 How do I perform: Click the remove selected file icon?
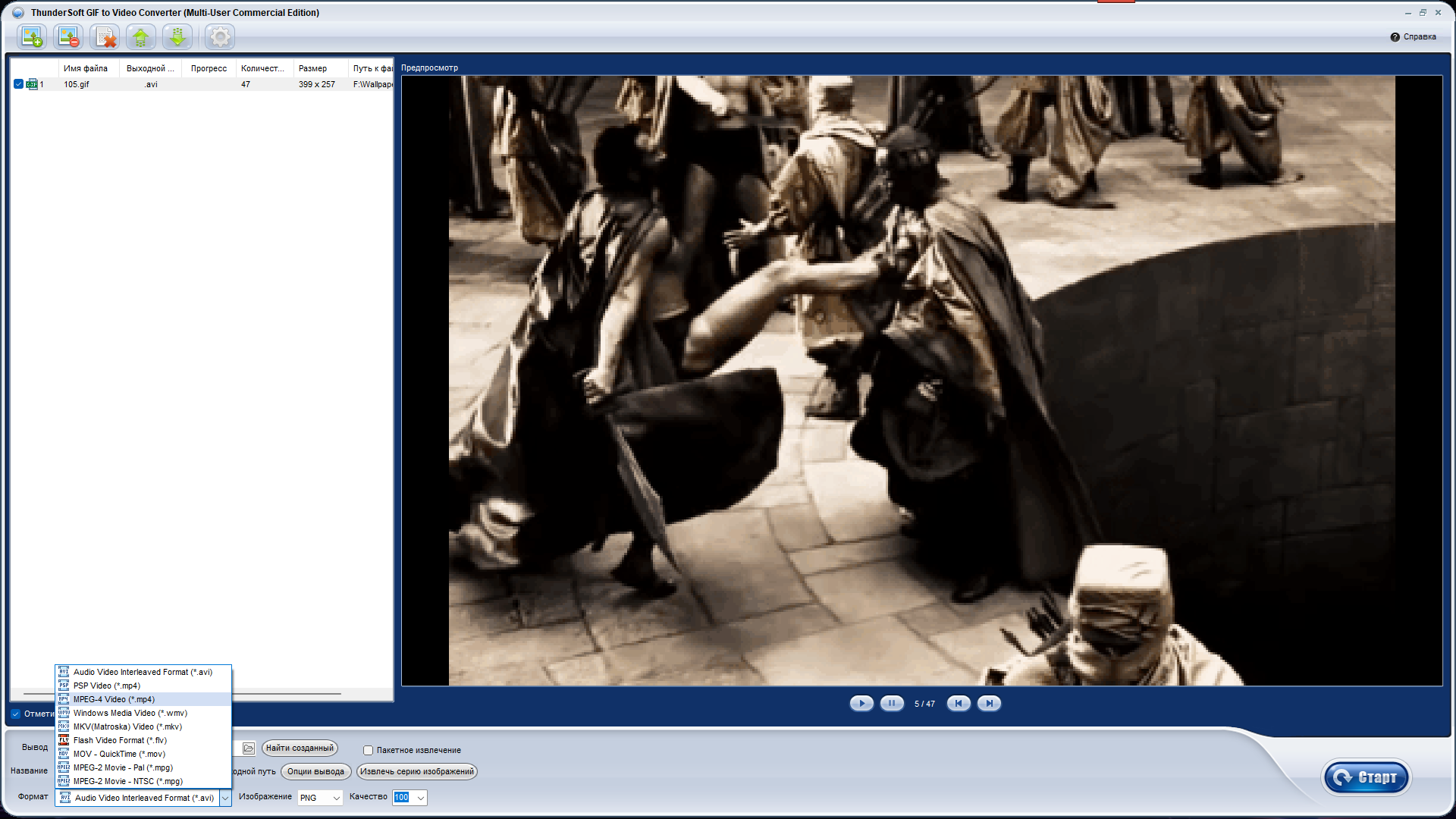(68, 36)
